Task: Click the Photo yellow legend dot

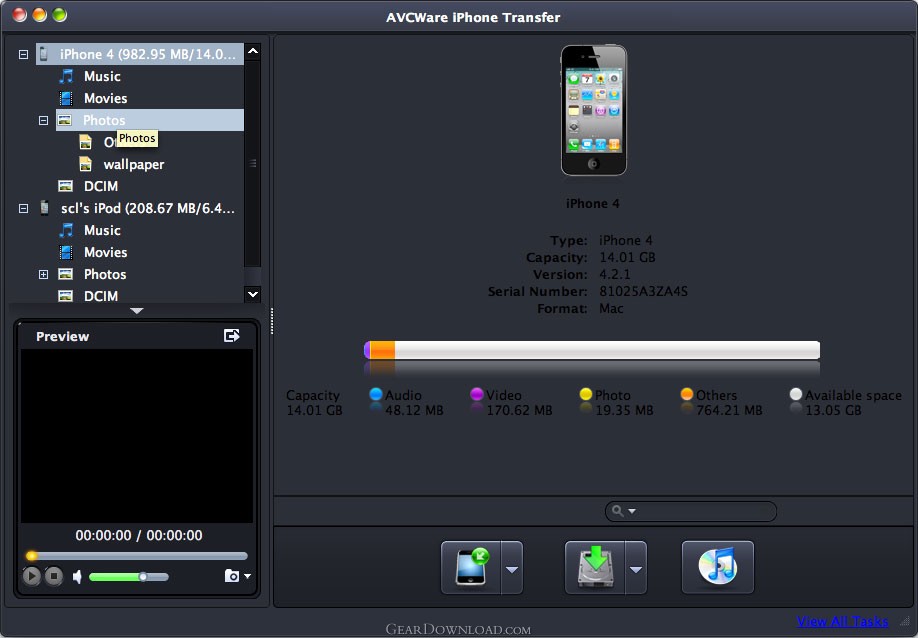Action: (x=585, y=394)
